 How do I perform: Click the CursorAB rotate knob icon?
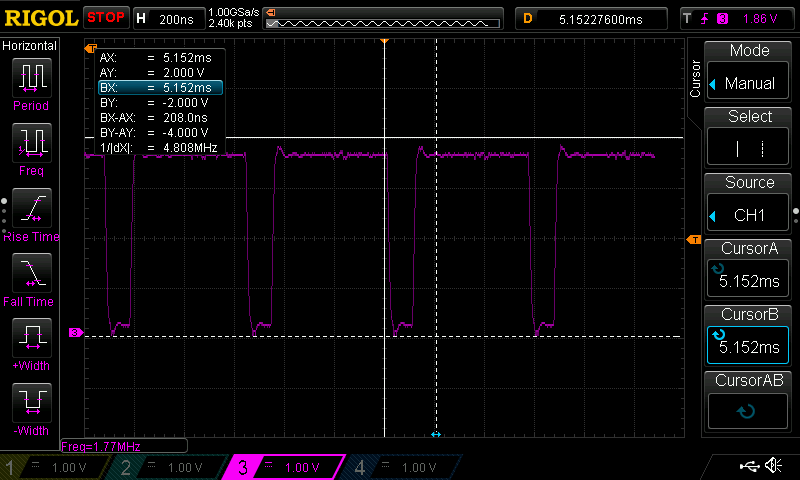point(746,411)
